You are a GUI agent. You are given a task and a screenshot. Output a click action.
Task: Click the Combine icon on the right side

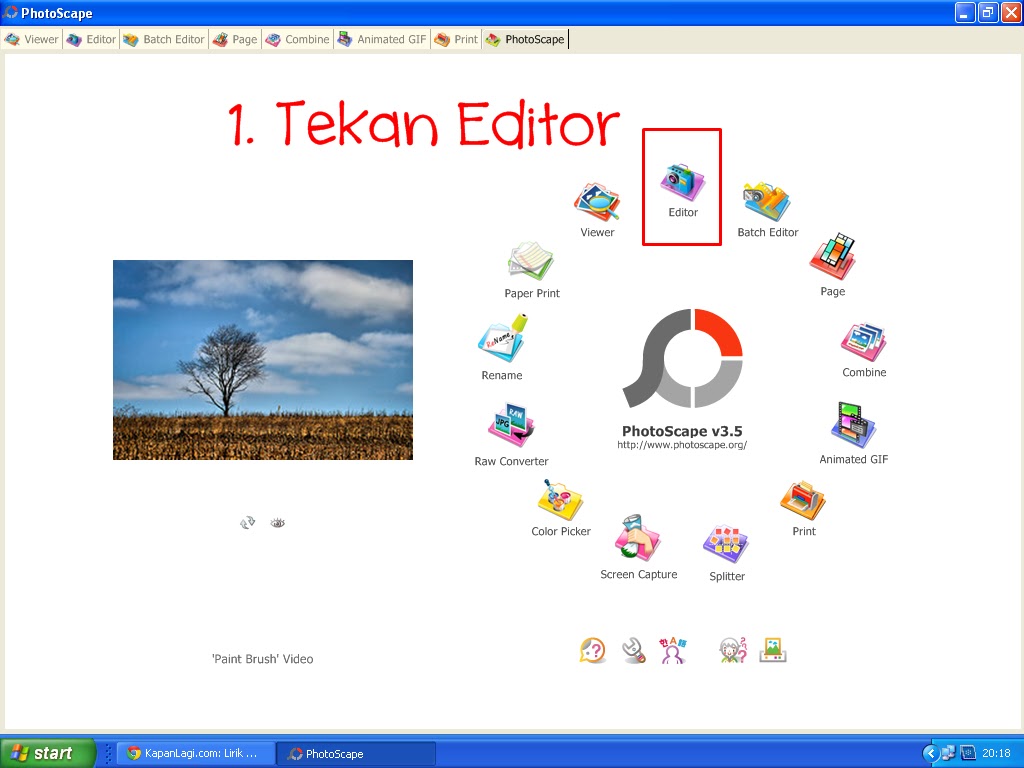(x=863, y=342)
